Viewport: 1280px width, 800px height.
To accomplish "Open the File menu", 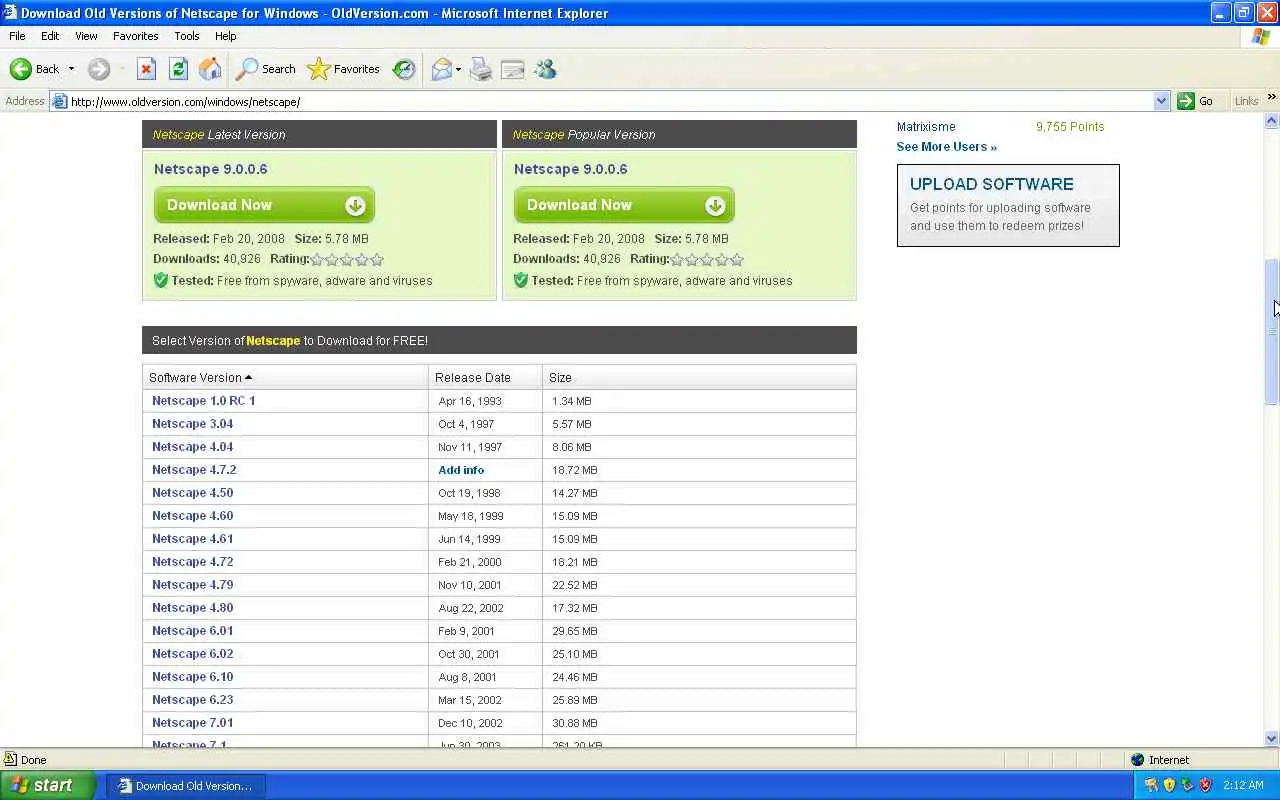I will click(17, 36).
